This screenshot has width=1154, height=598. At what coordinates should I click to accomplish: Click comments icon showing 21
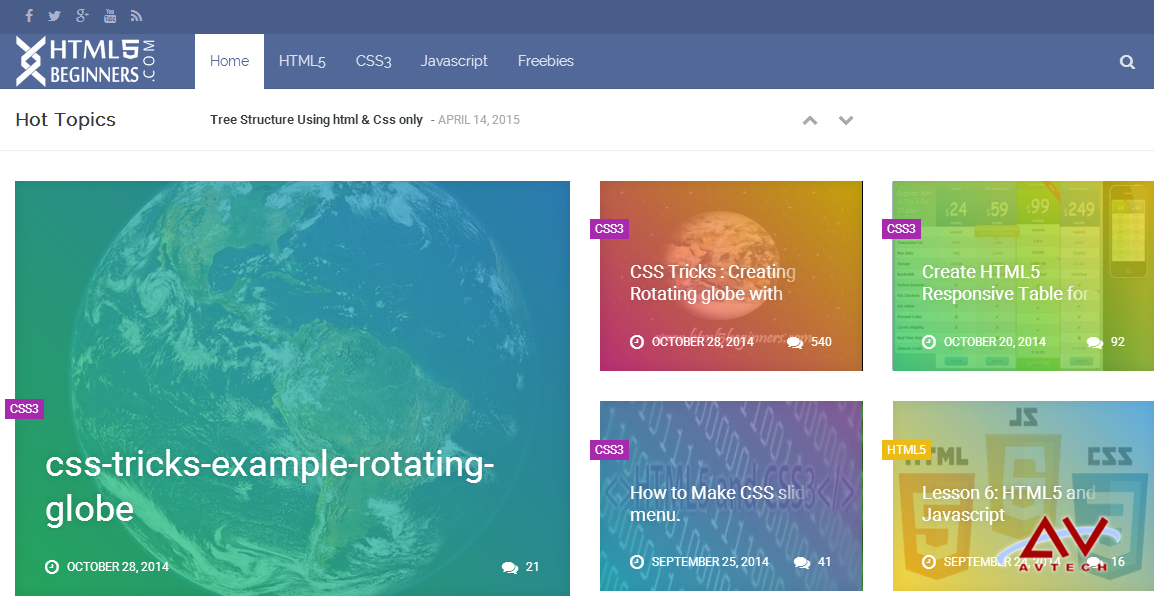[509, 567]
